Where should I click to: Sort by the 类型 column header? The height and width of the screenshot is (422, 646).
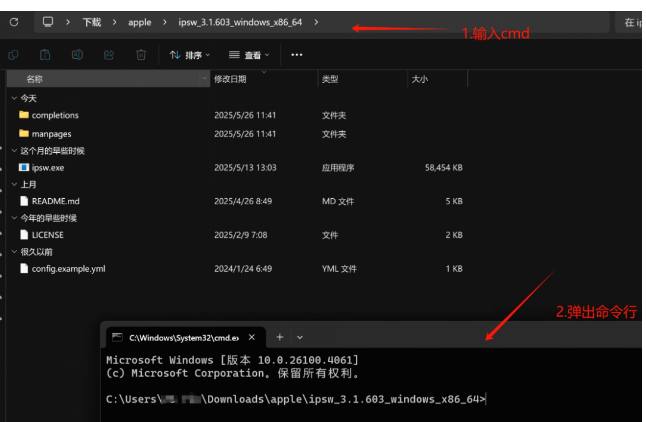pos(363,79)
